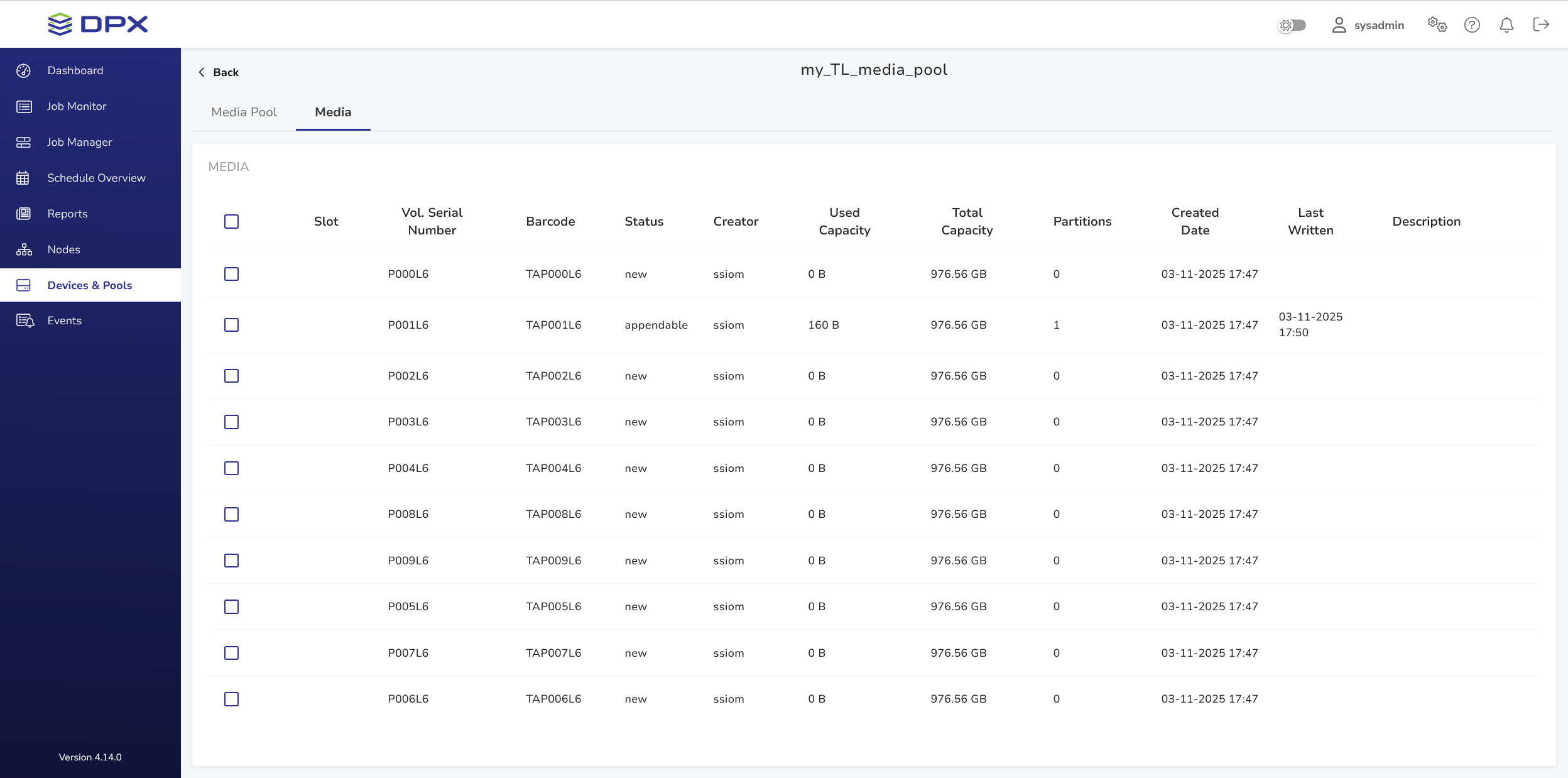
Task: Open Job Monitor via its sidebar icon
Action: click(x=24, y=106)
